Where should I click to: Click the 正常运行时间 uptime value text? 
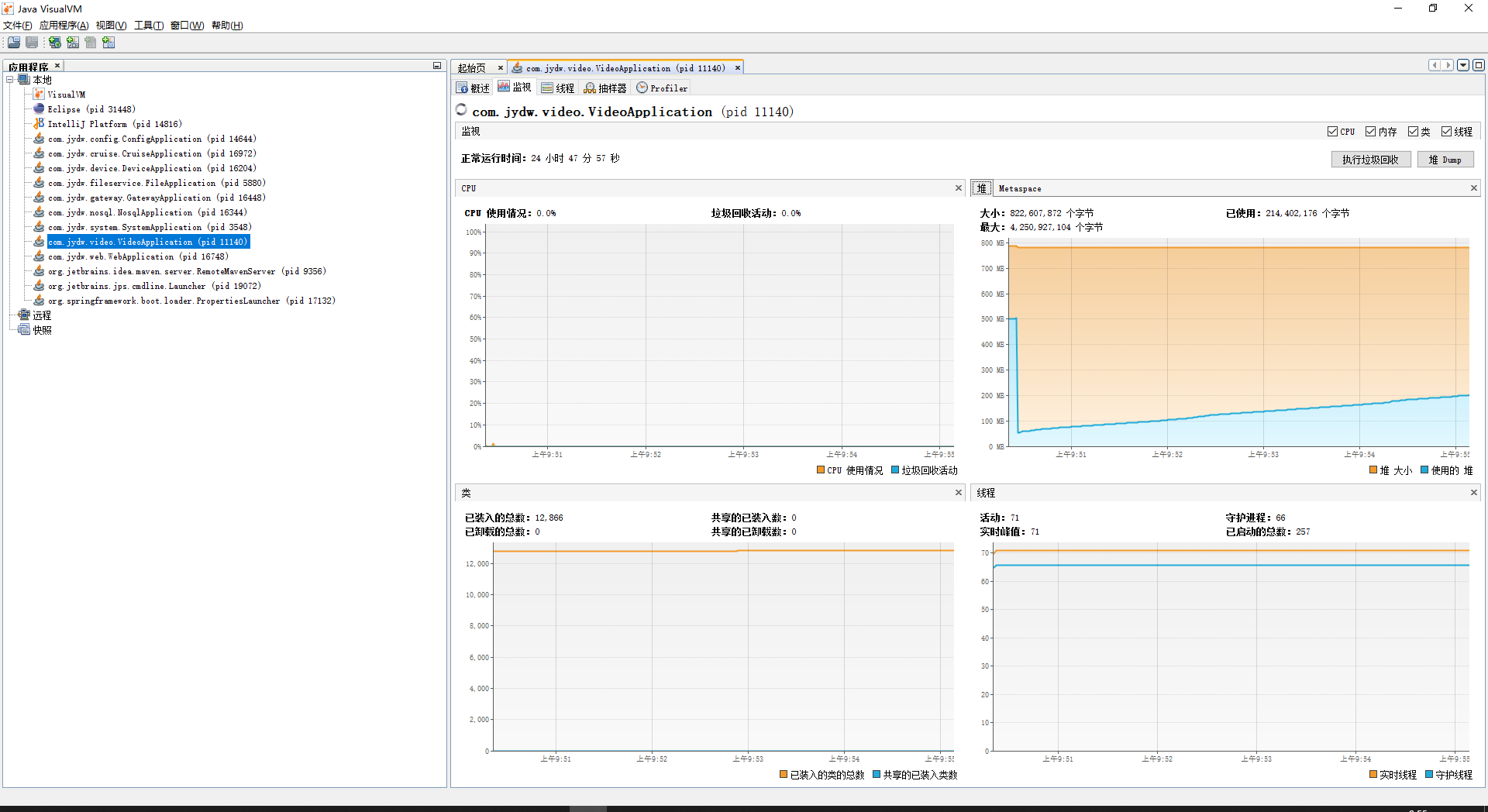[x=575, y=158]
